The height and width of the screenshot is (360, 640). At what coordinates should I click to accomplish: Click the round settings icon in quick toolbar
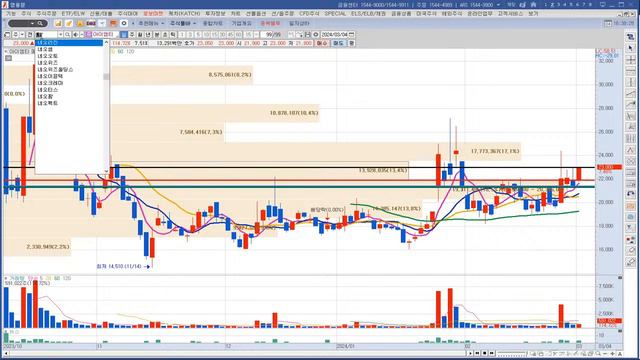[x=124, y=23]
